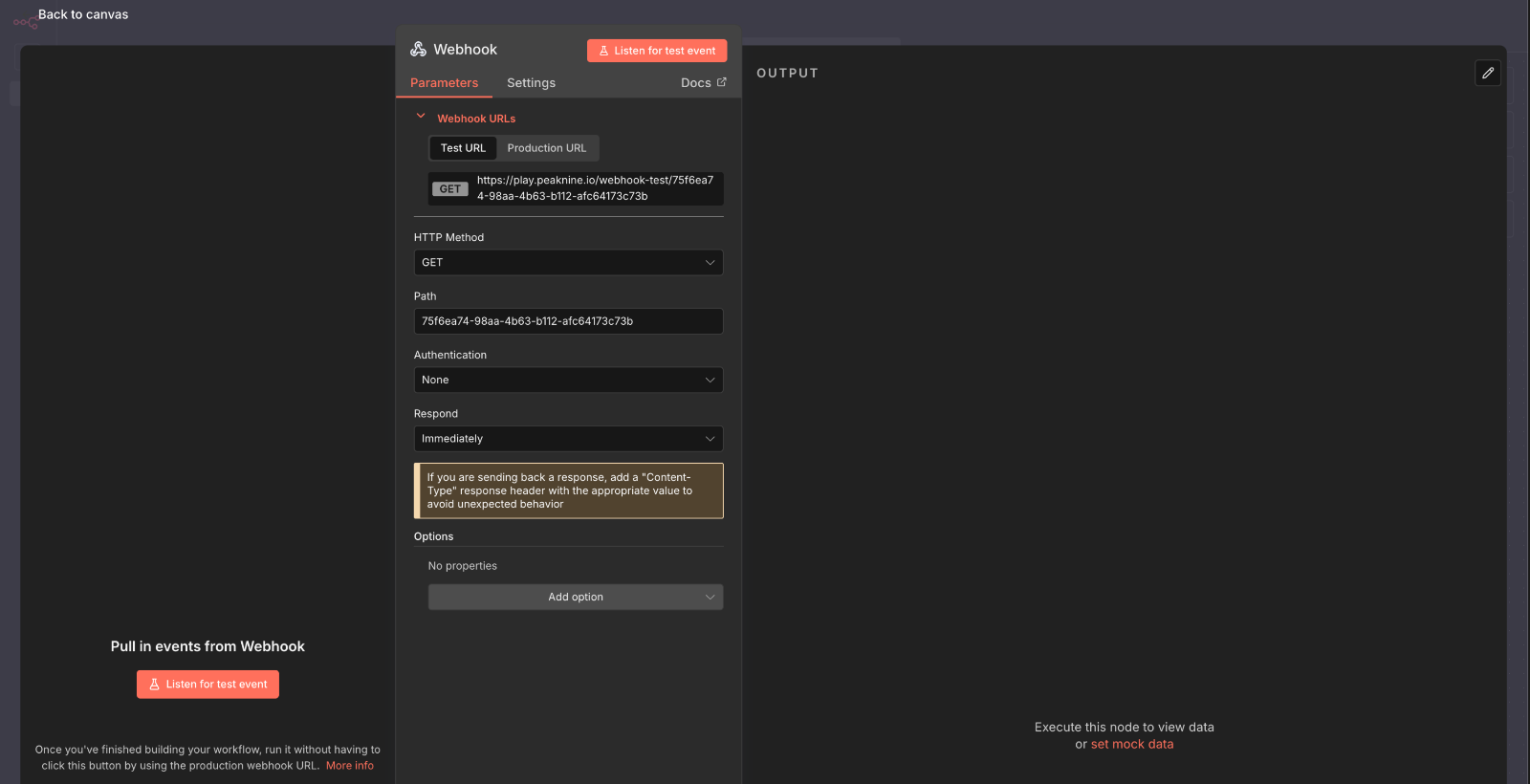1530x784 pixels.
Task: Click the top Listen for test event button
Action: [x=657, y=51]
